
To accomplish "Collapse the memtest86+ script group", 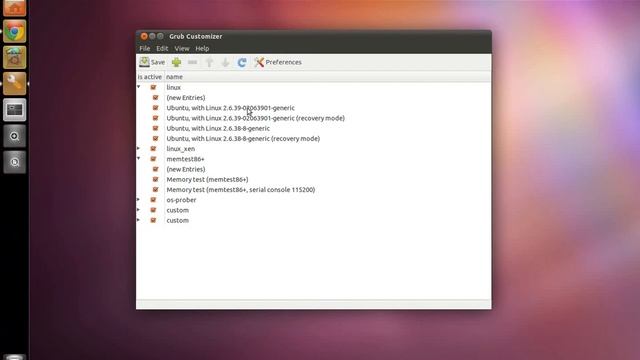I will [x=139, y=158].
